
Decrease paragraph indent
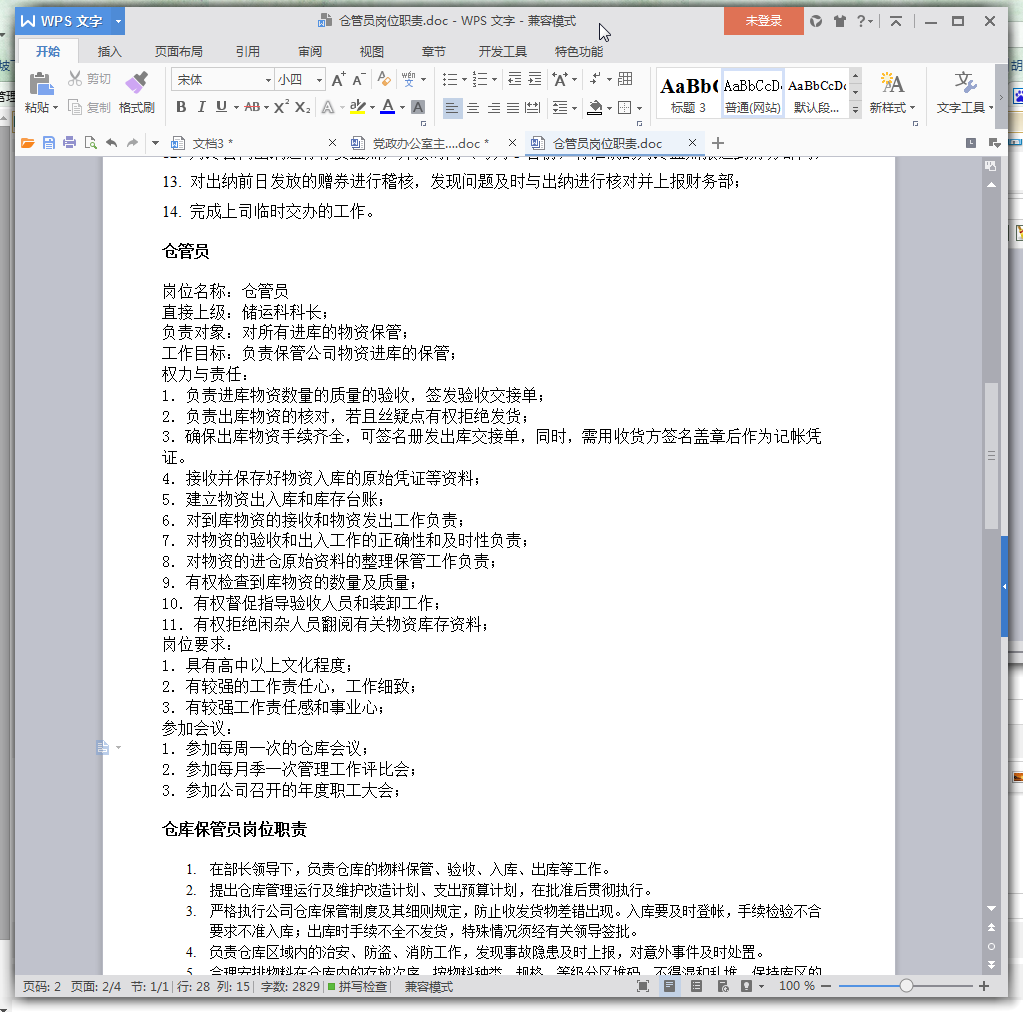[x=514, y=79]
